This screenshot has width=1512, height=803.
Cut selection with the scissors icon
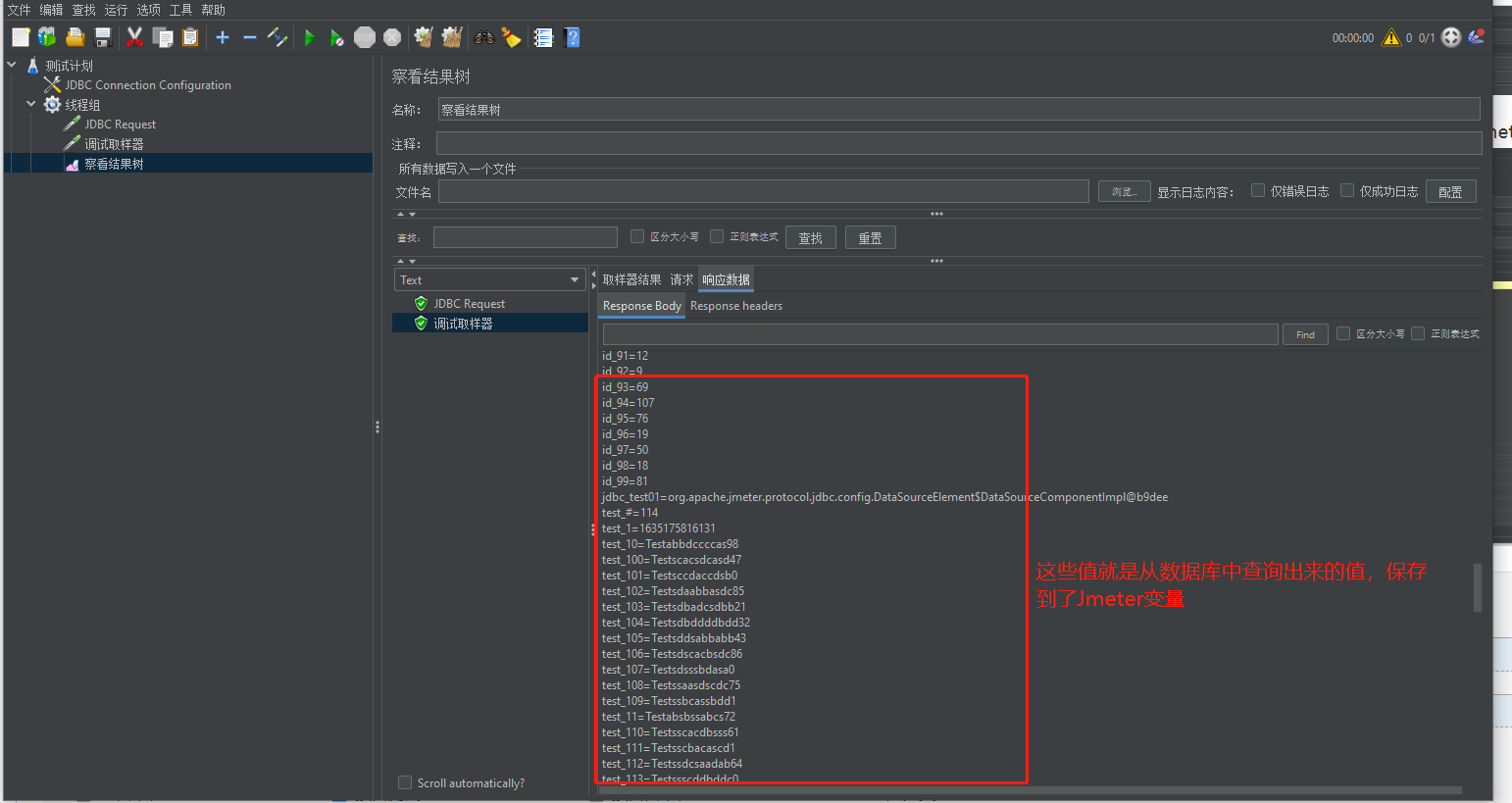[135, 37]
